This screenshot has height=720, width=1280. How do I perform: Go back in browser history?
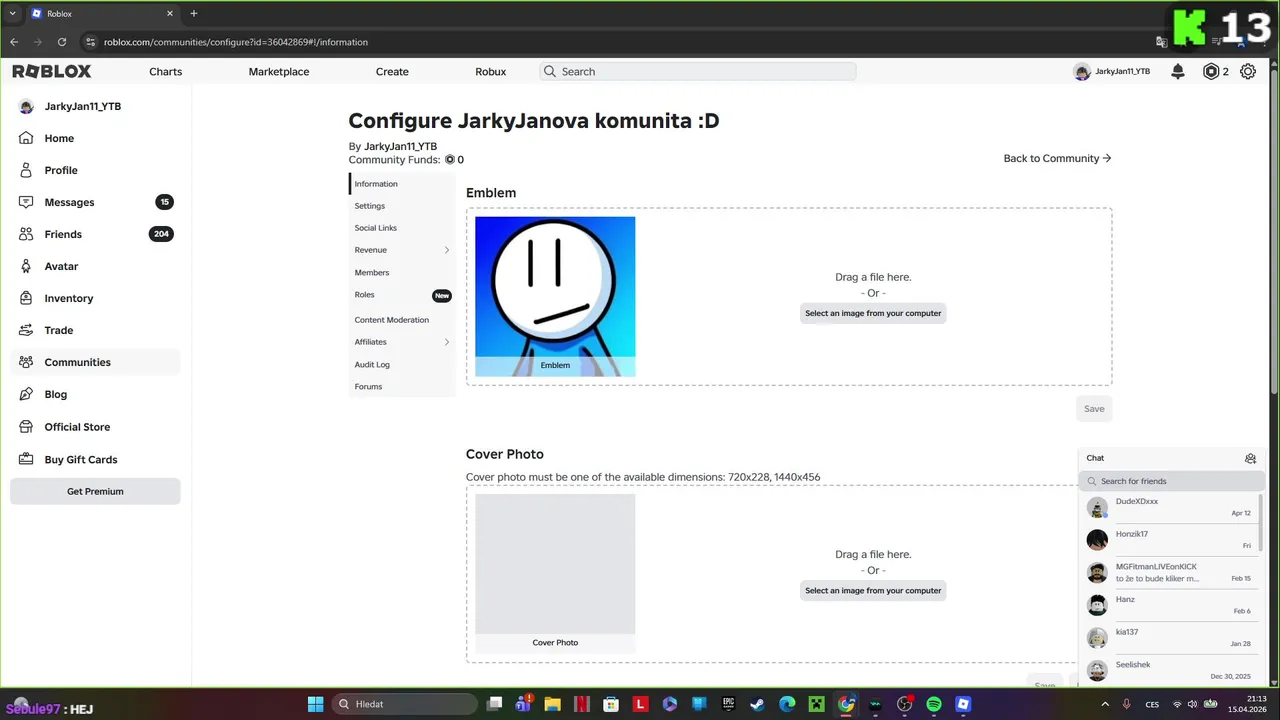[x=14, y=42]
